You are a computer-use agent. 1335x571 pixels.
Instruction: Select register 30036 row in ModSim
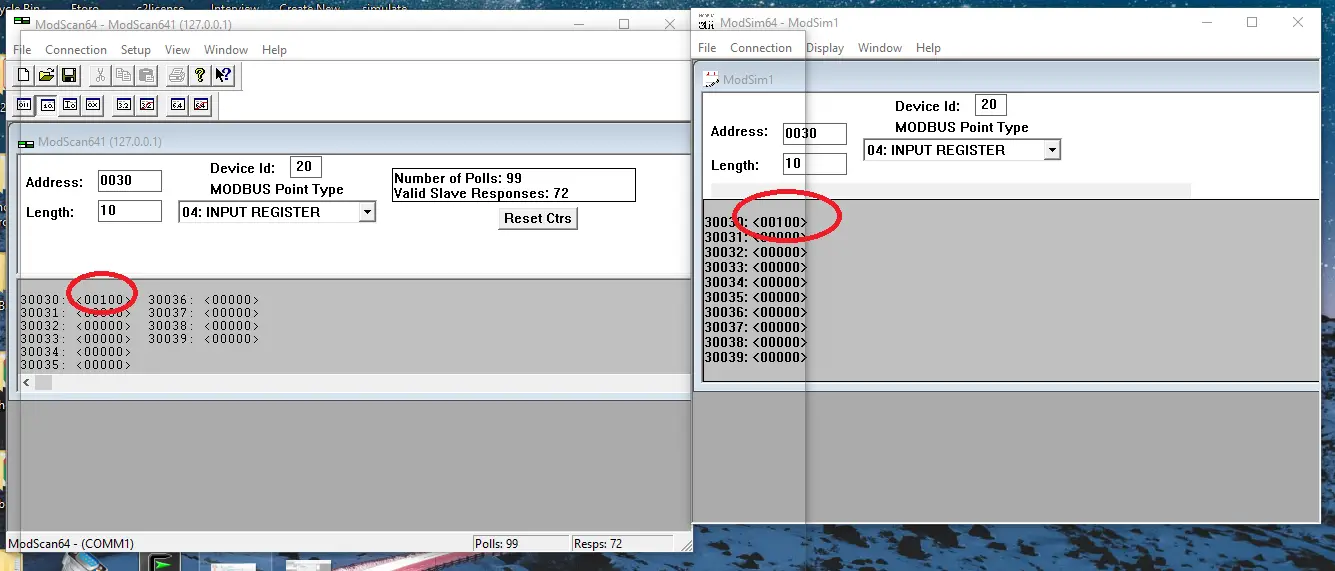pyautogui.click(x=756, y=312)
